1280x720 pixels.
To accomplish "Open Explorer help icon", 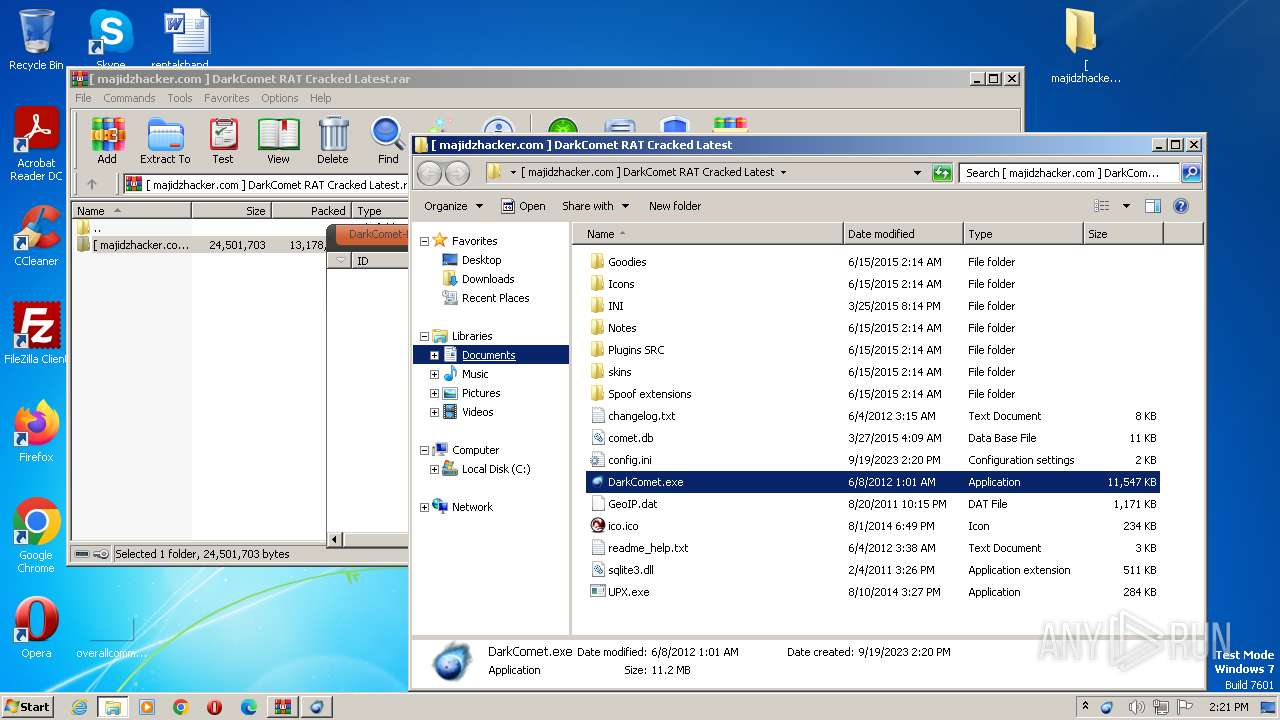I will click(x=1180, y=206).
